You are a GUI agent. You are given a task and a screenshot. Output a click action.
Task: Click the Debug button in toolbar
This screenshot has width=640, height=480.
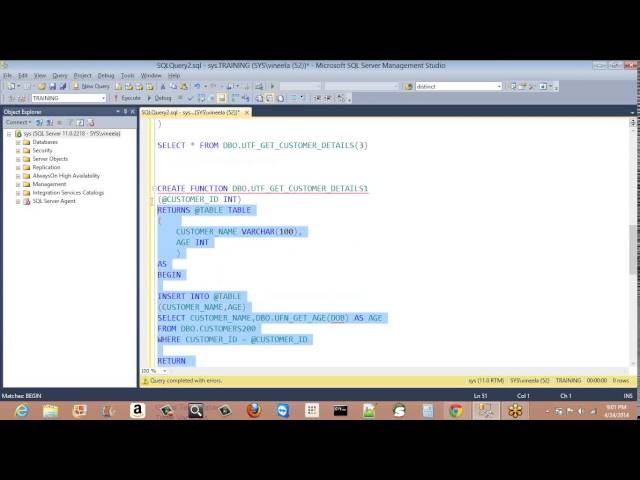coord(159,98)
